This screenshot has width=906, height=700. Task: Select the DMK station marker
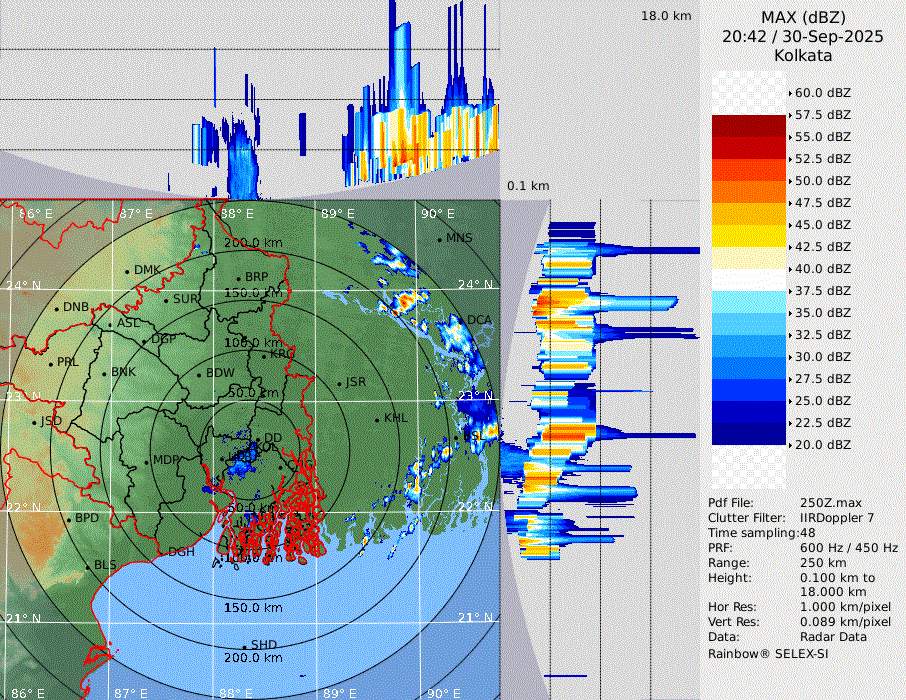(x=127, y=271)
